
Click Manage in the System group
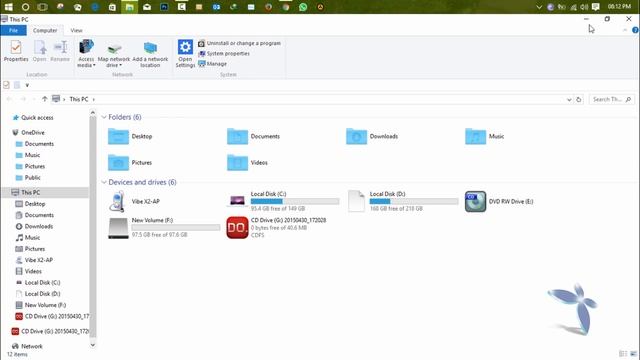pos(212,64)
